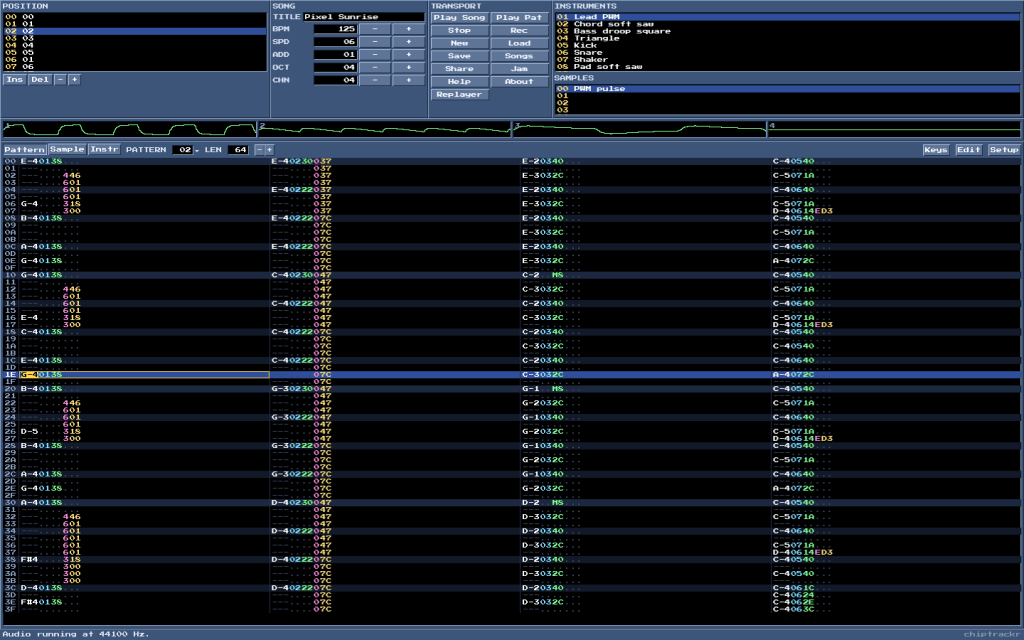Decrease pattern LEN with minus

tap(259, 150)
